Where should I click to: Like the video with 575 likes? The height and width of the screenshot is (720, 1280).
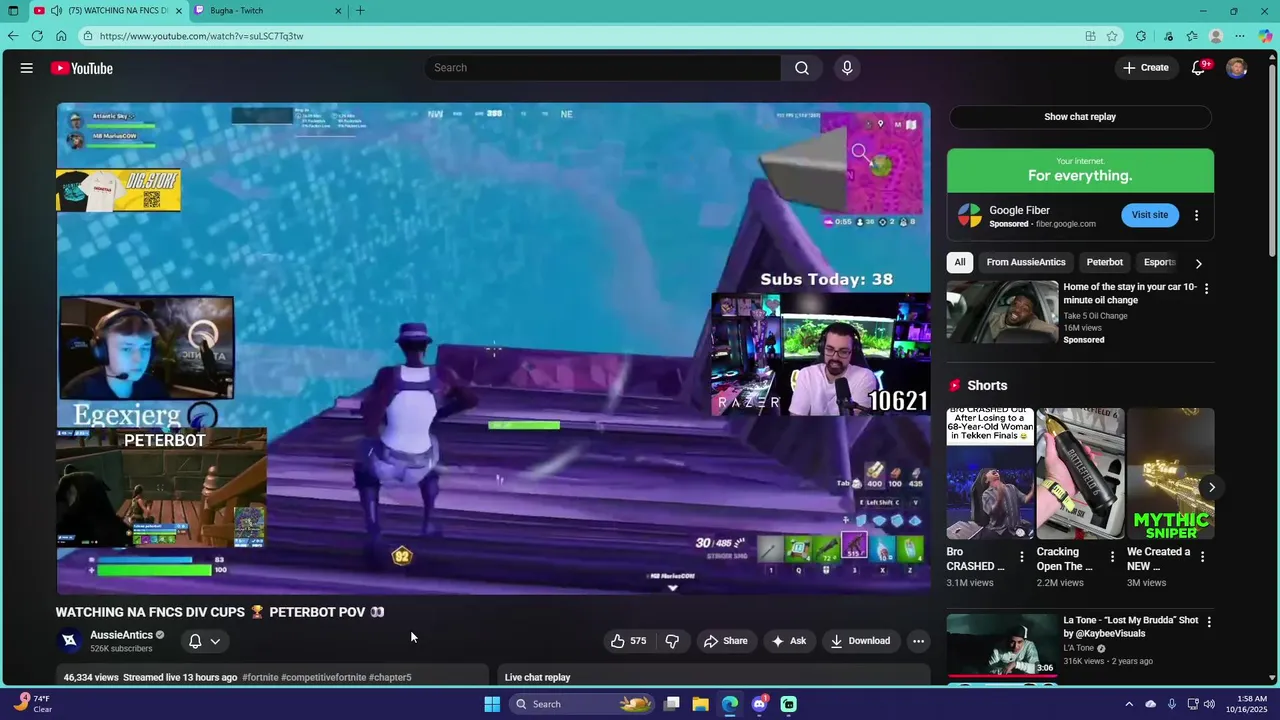point(628,641)
